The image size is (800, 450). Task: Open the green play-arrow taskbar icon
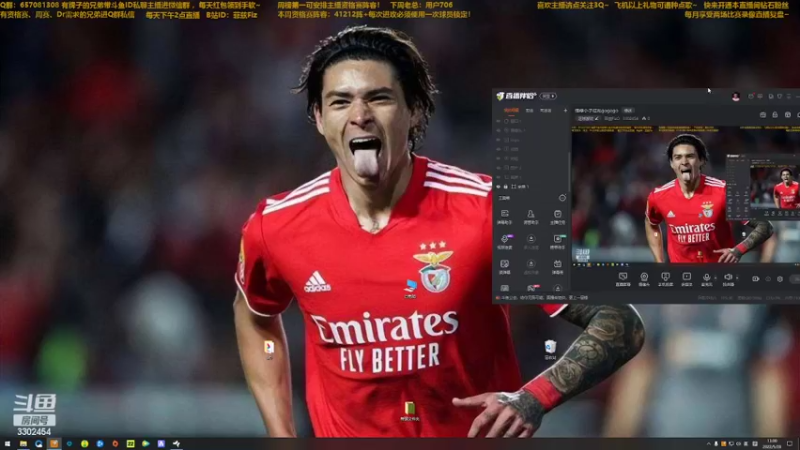146,444
